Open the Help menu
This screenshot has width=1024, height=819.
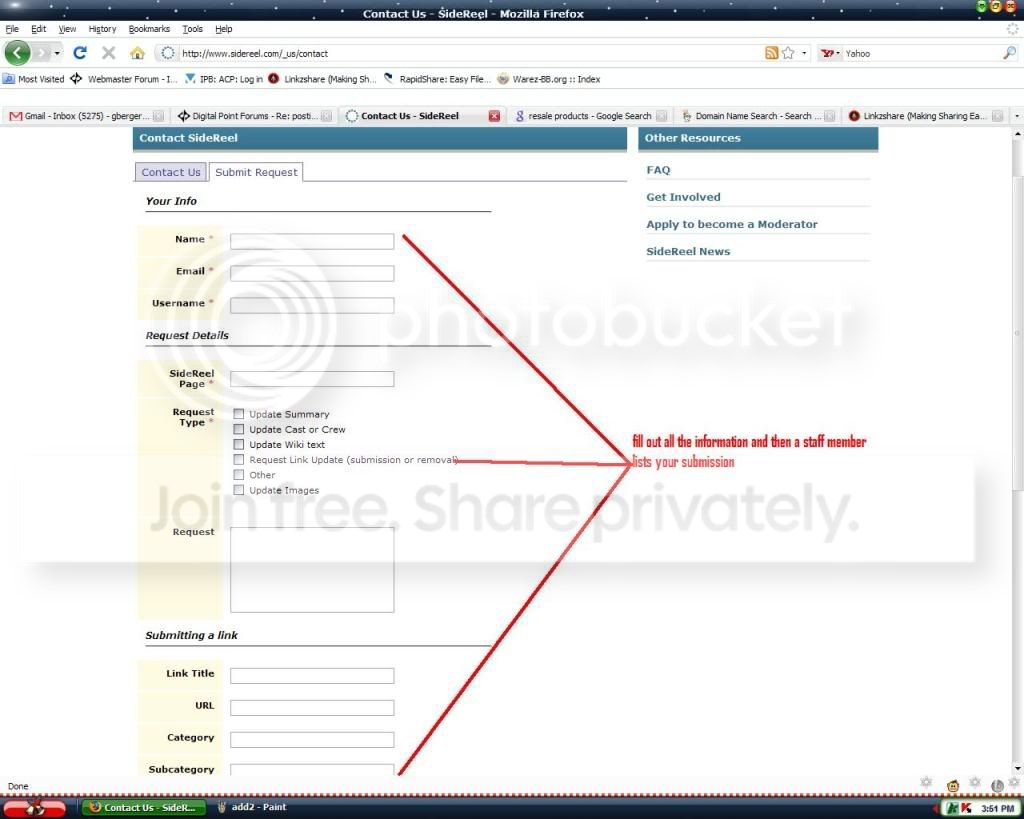coord(223,29)
